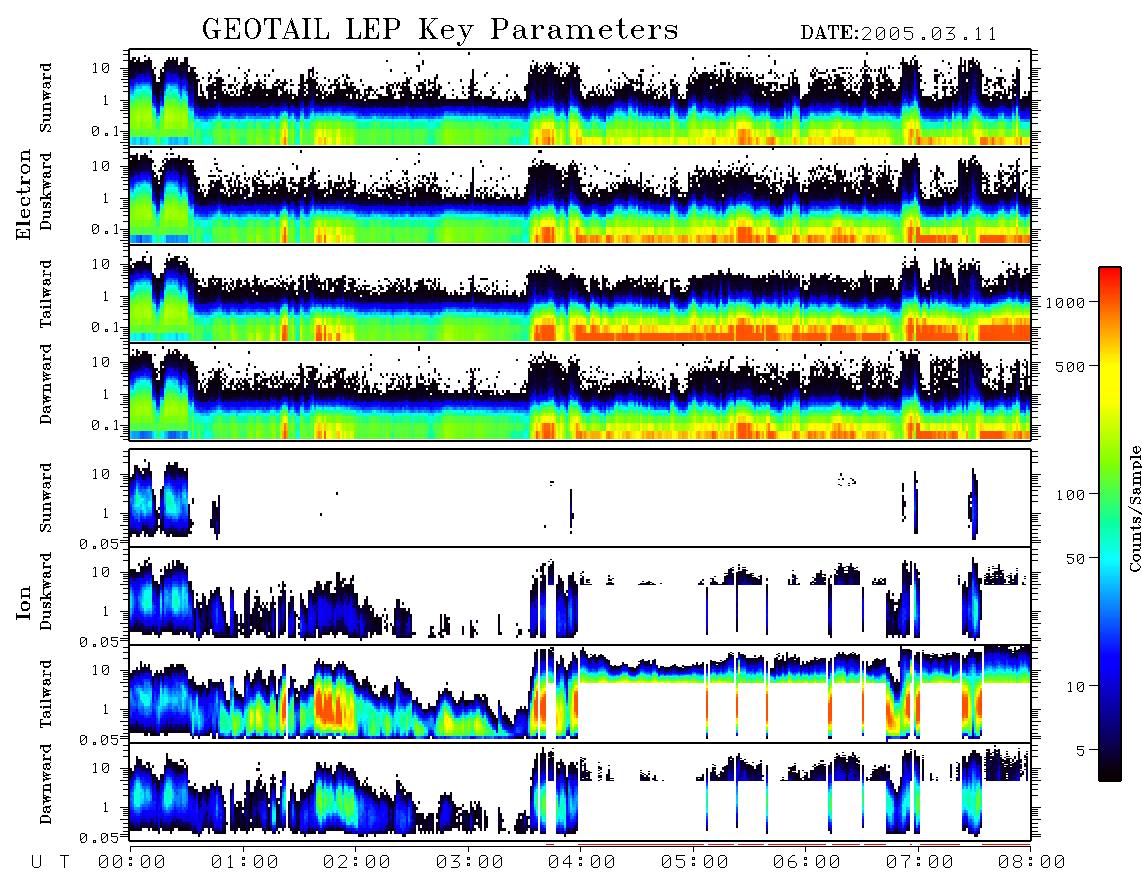The image size is (1142, 880).
Task: Click the "07:00" time tick label
Action: click(920, 863)
